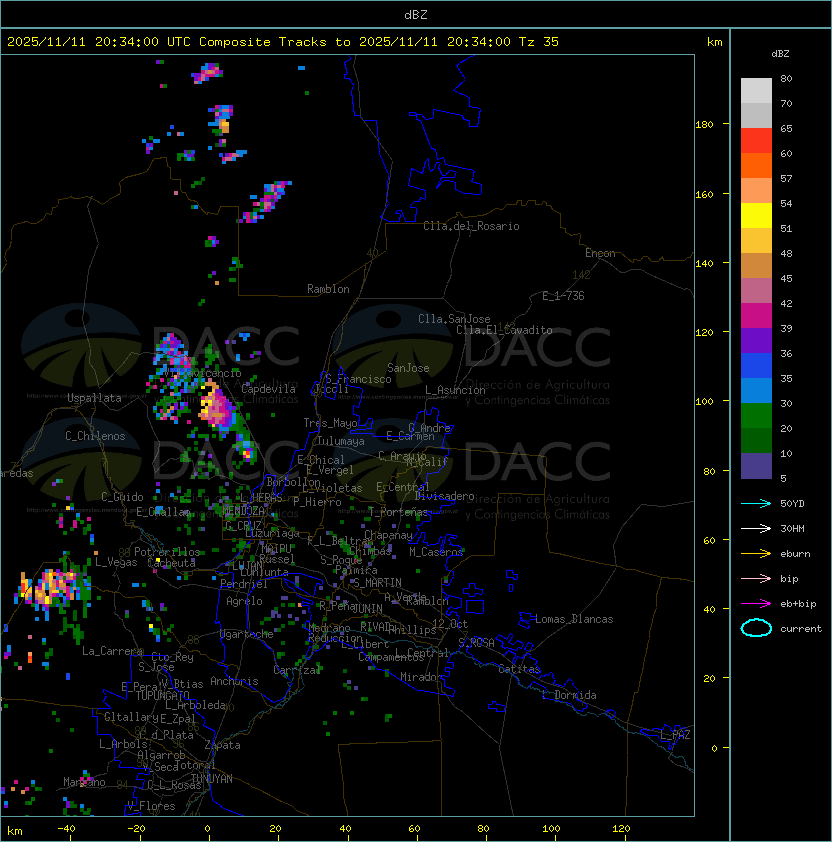Click the L_Asuncion label
This screenshot has height=842, width=832.
[x=455, y=390]
